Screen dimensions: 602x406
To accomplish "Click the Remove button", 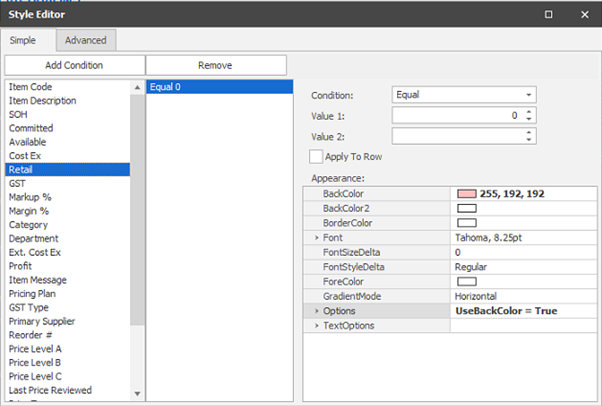I will click(216, 65).
